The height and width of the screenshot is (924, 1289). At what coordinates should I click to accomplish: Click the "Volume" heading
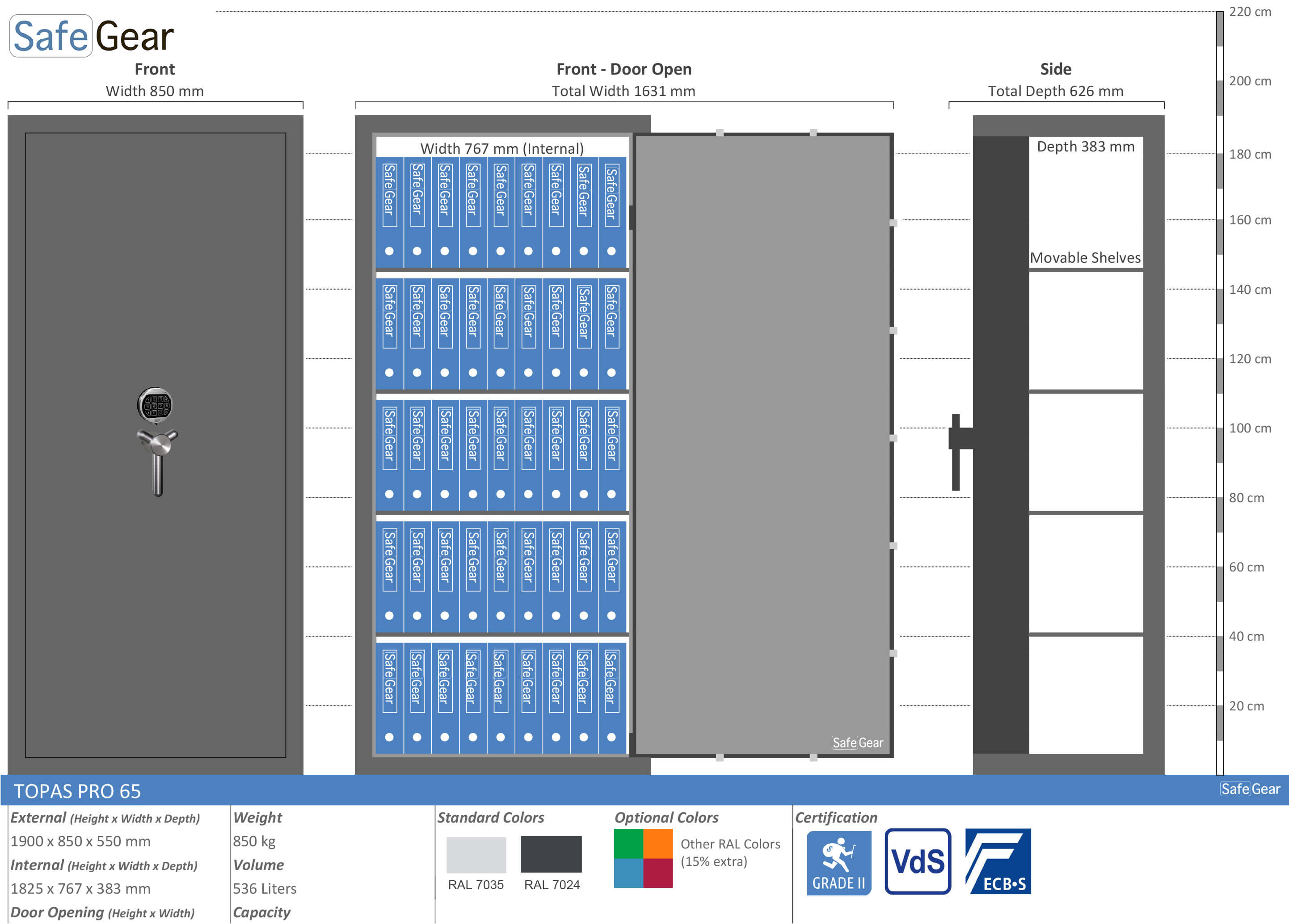(x=259, y=865)
